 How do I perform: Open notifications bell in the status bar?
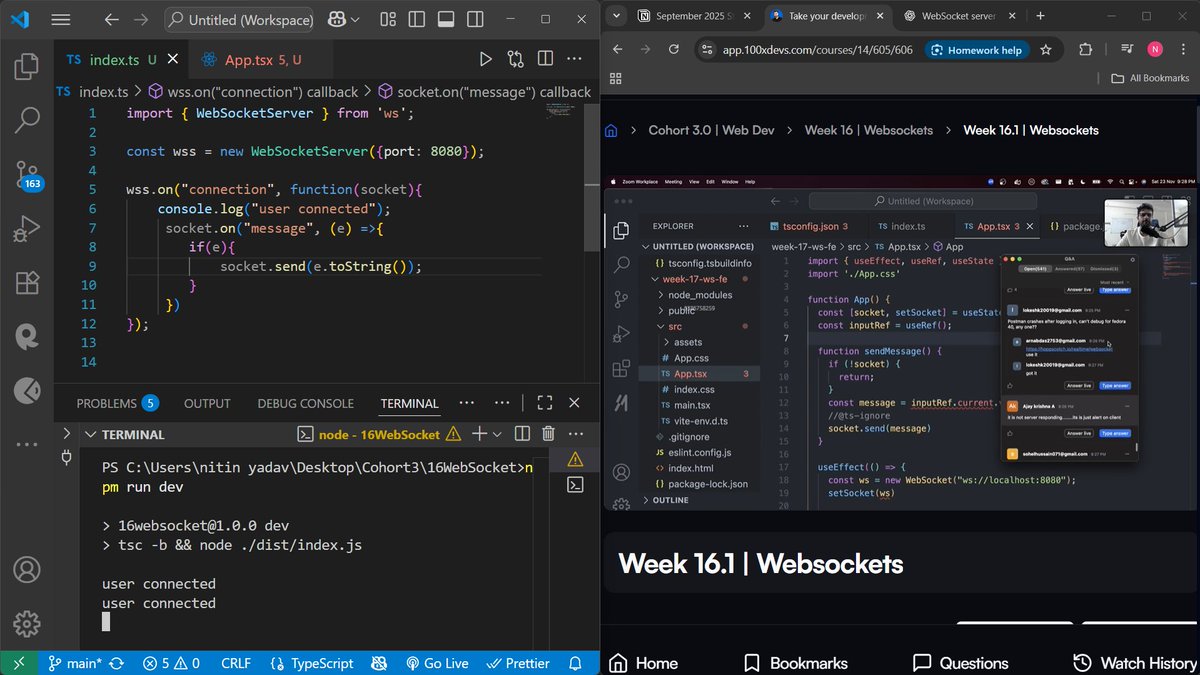(575, 663)
